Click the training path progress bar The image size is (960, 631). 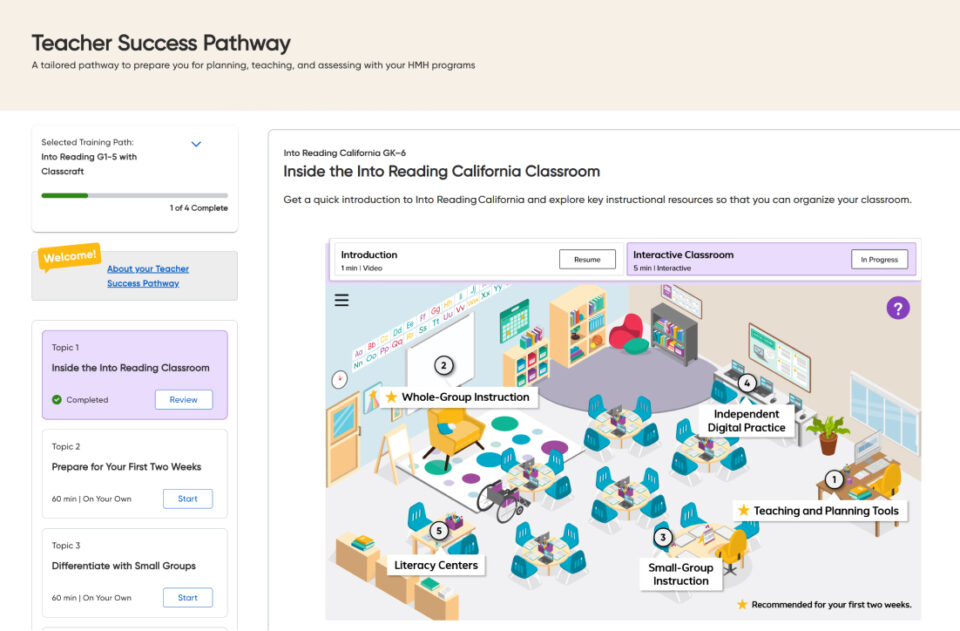click(x=135, y=196)
